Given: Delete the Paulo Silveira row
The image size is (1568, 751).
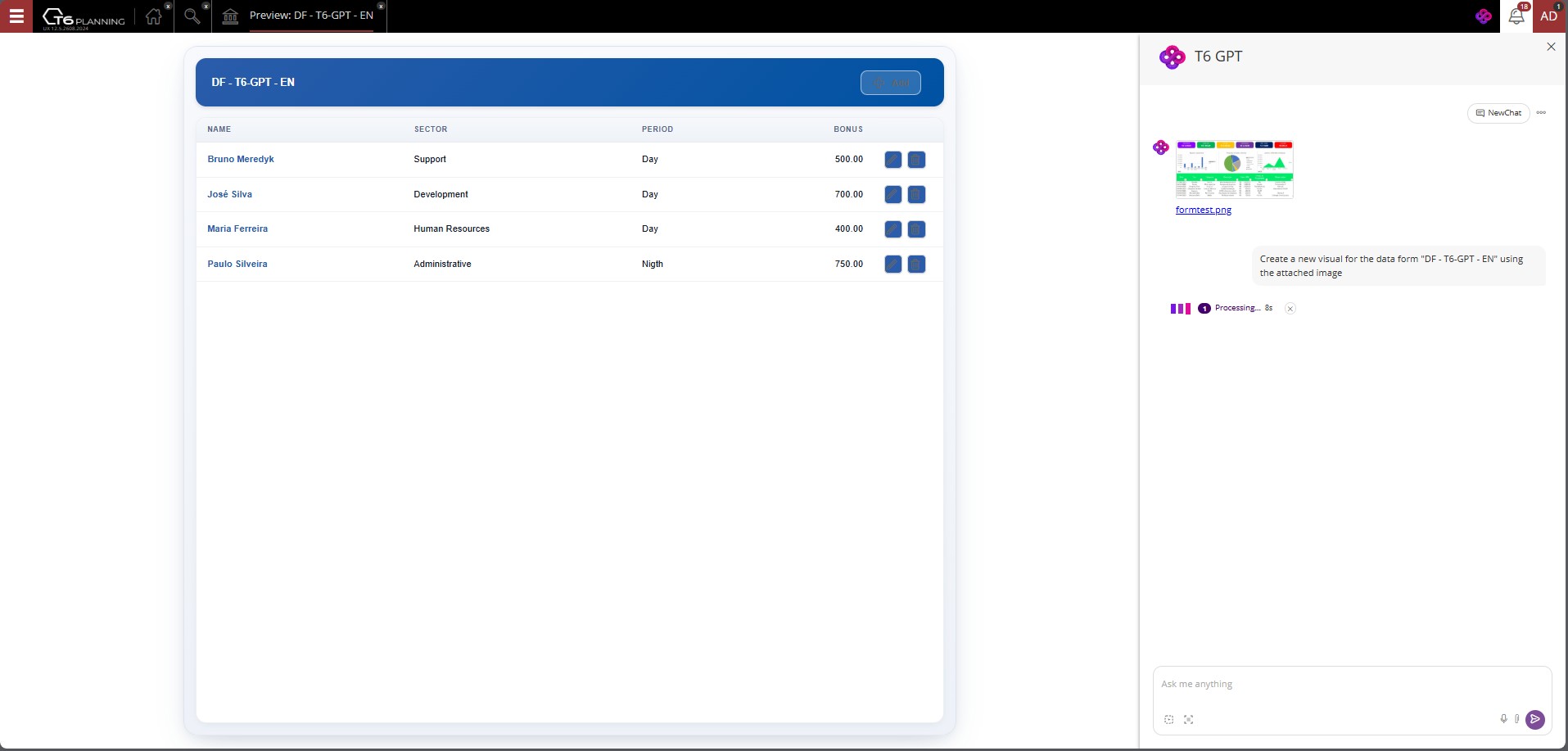Looking at the screenshot, I should 917,264.
